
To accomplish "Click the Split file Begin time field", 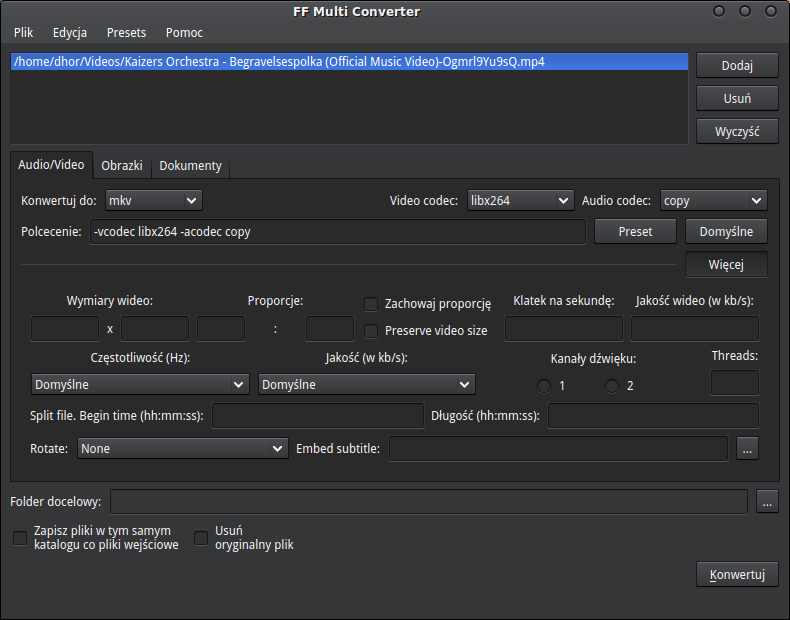I will (x=318, y=416).
